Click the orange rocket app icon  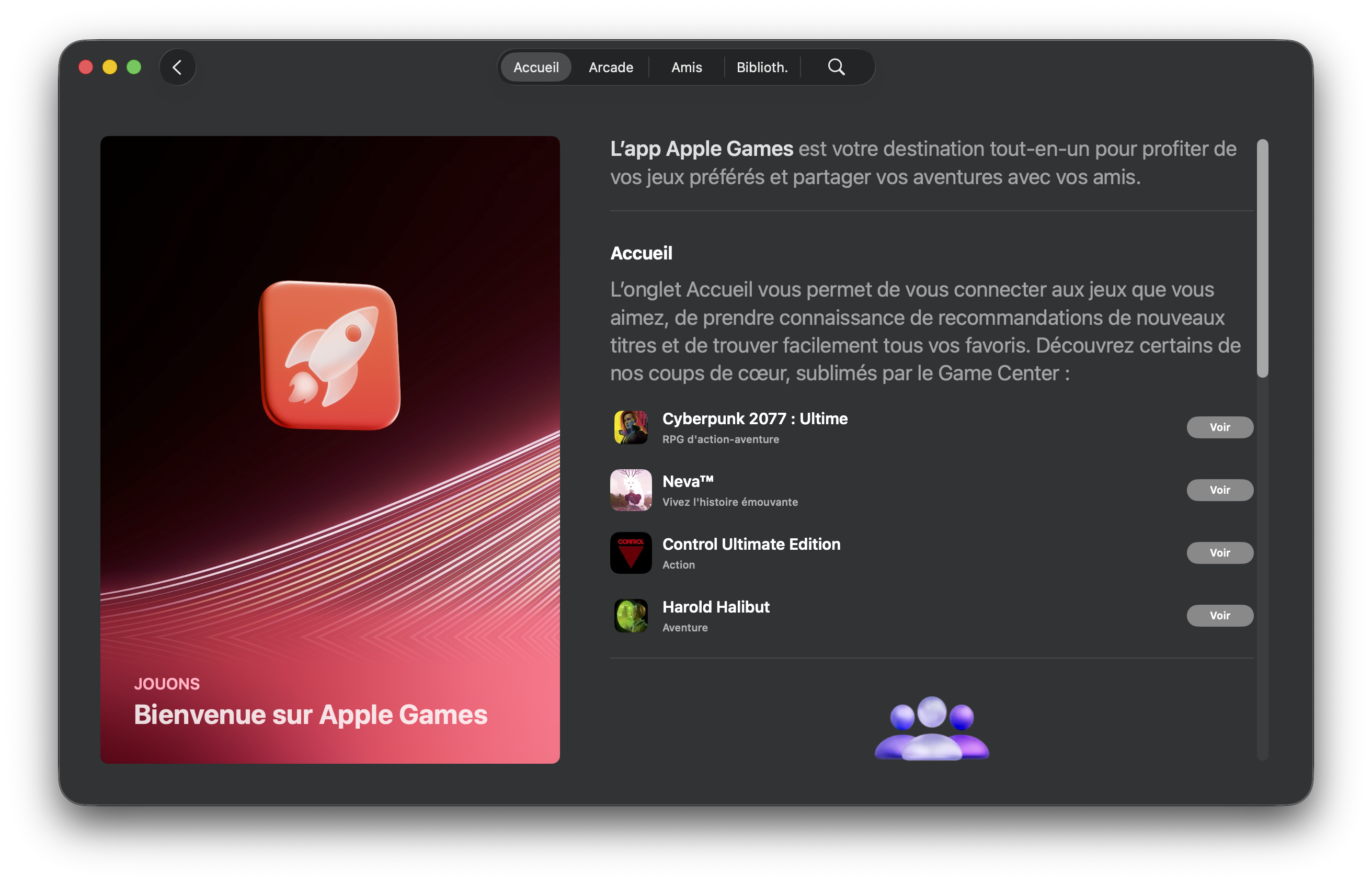[329, 355]
